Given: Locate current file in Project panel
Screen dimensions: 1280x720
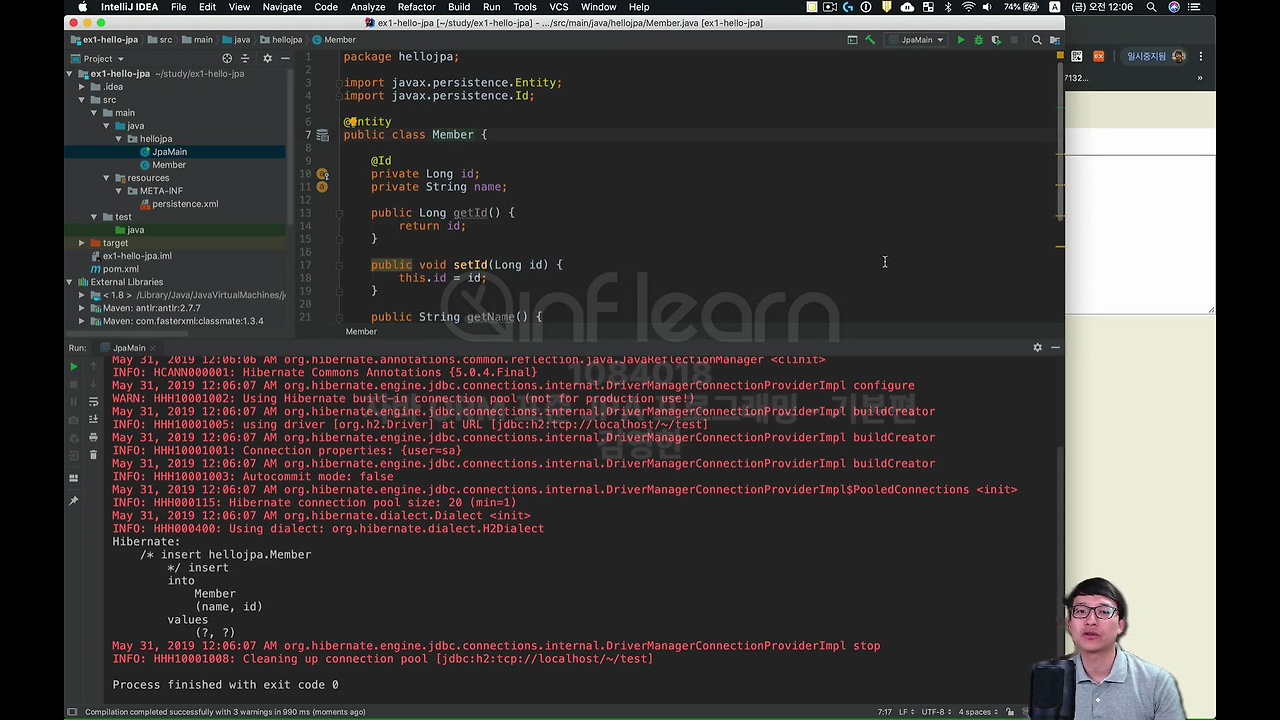Looking at the screenshot, I should click(x=227, y=58).
